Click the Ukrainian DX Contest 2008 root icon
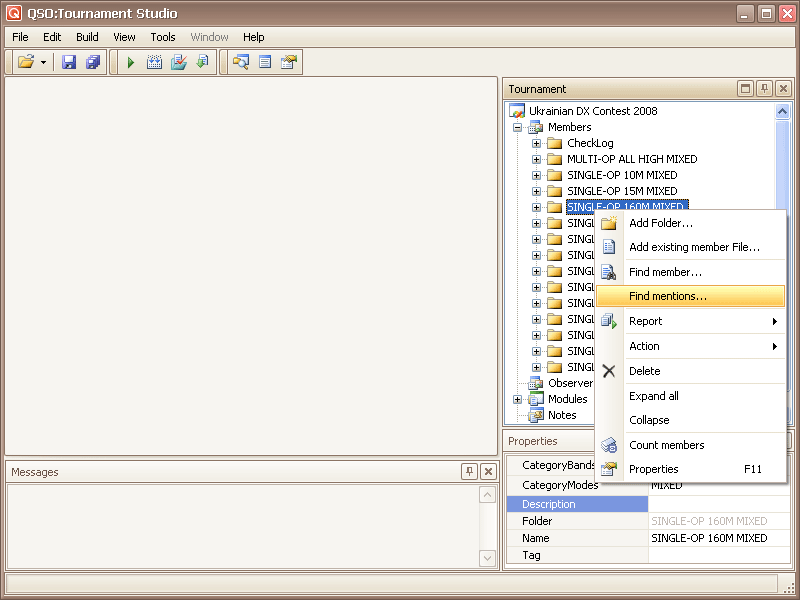Viewport: 800px width, 600px height. (x=517, y=111)
